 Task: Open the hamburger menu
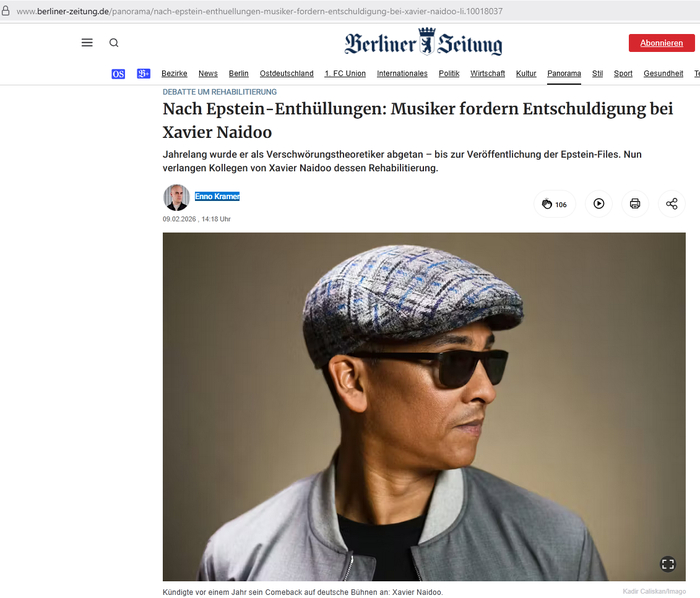[87, 43]
